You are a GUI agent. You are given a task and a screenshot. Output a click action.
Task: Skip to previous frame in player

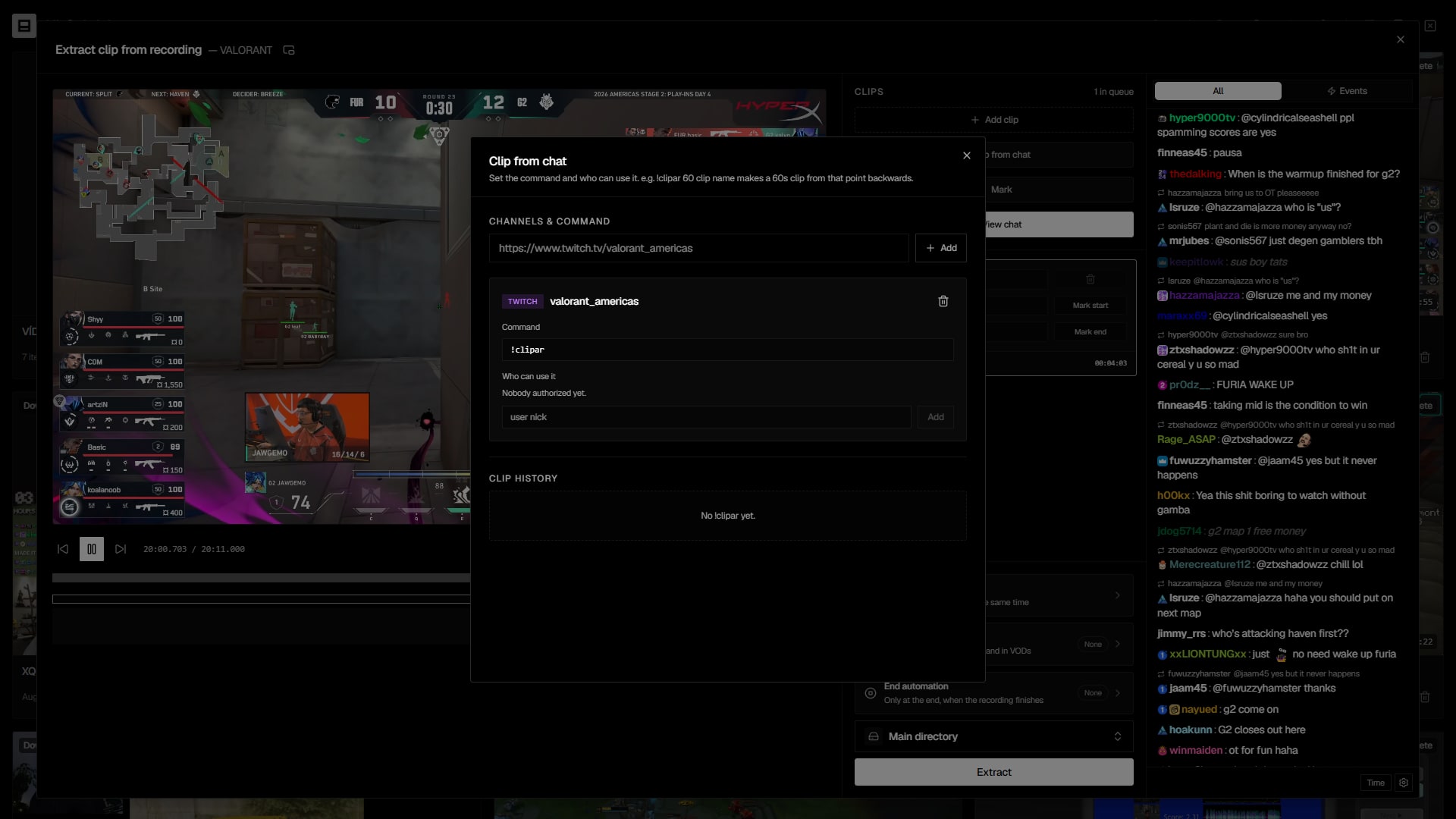(63, 549)
